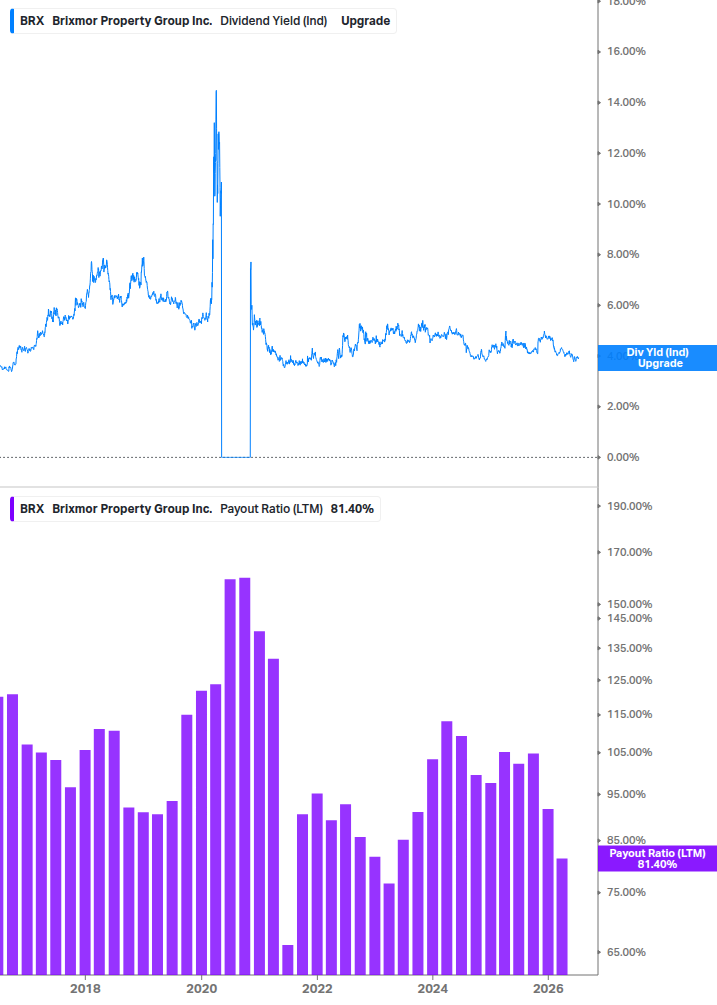Click the 10.00% tick on yield axis
This screenshot has height=1005, width=717.
click(x=626, y=204)
